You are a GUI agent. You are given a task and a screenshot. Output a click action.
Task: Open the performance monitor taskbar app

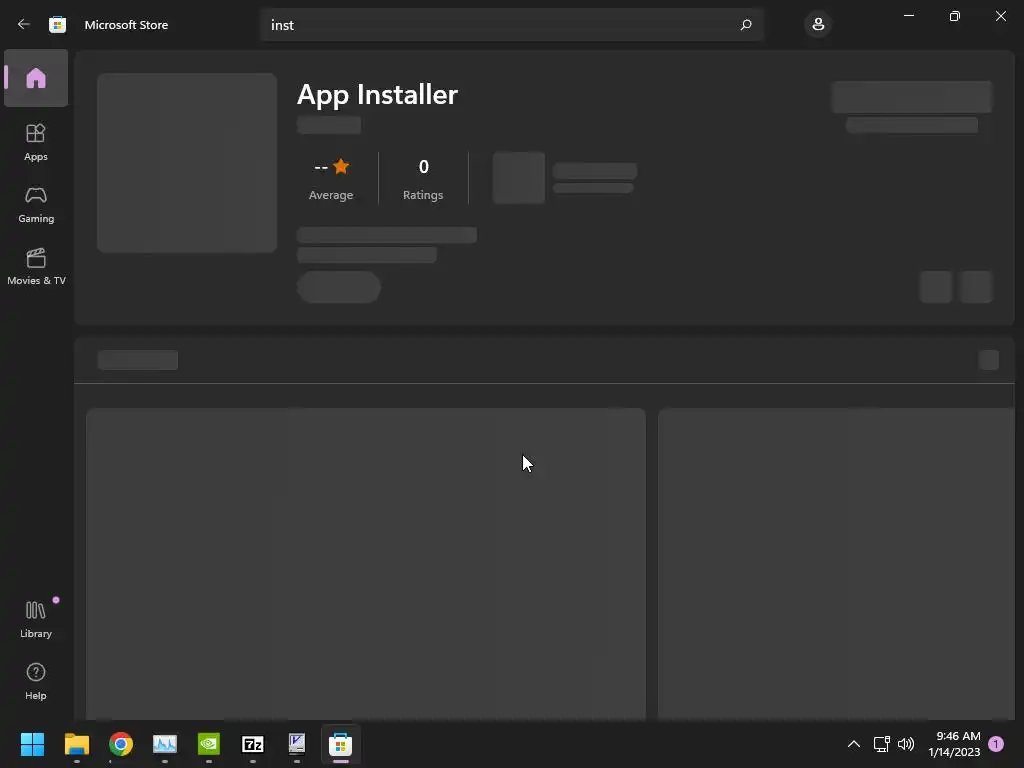165,744
